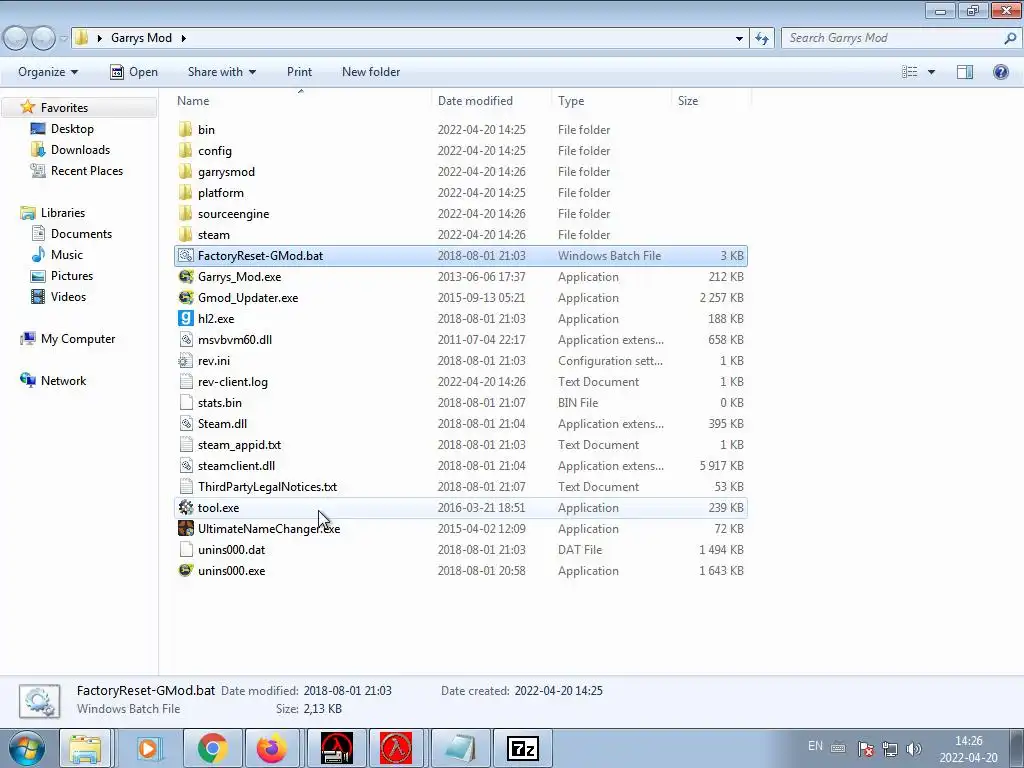Click the UltimateNameChanger.exe icon
Image resolution: width=1024 pixels, height=768 pixels.
185,528
